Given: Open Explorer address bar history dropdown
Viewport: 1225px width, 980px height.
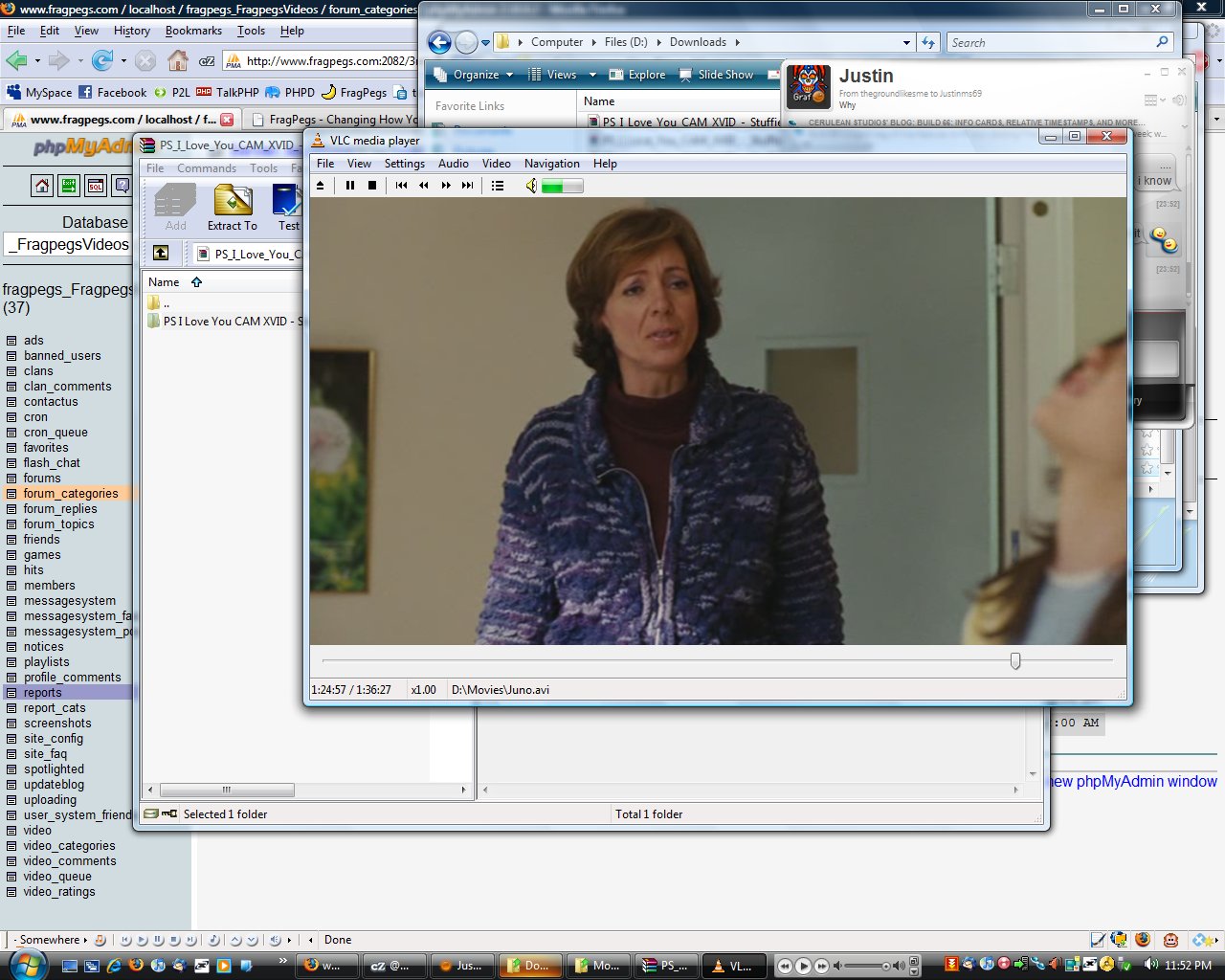Looking at the screenshot, I should coord(906,42).
